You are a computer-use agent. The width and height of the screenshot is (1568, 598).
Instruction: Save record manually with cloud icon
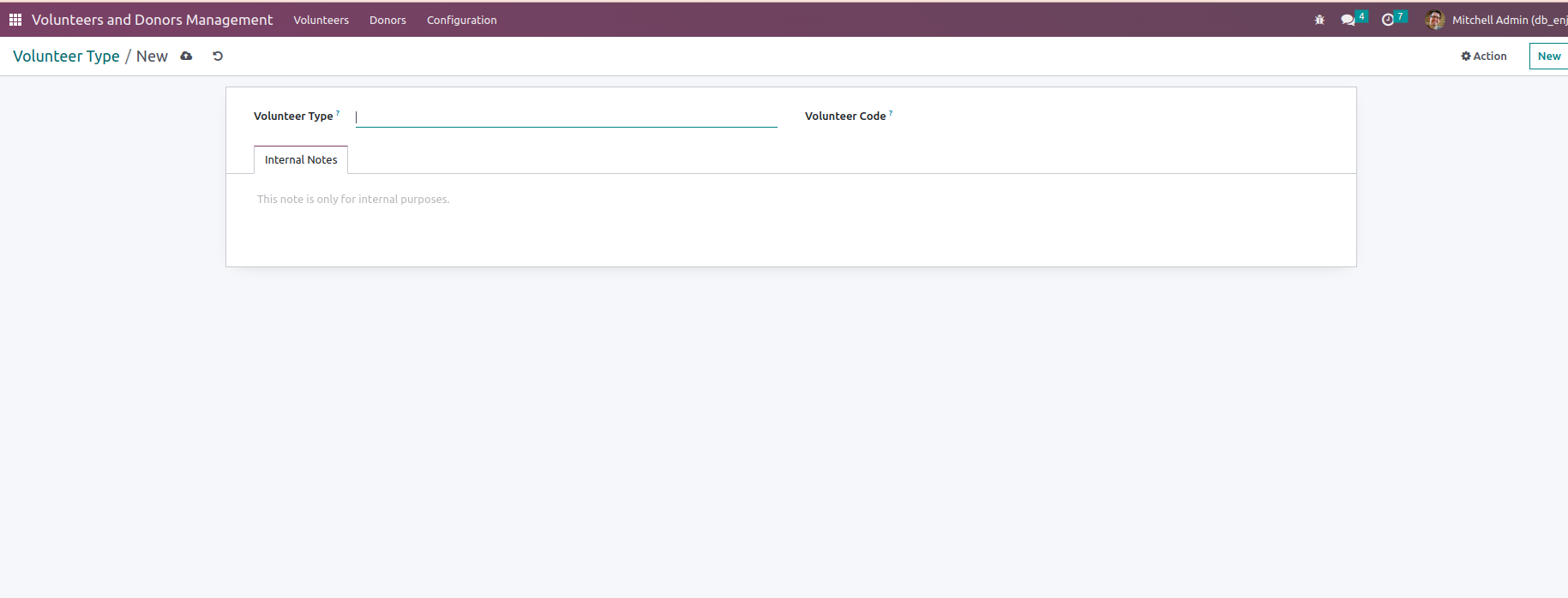coord(186,56)
